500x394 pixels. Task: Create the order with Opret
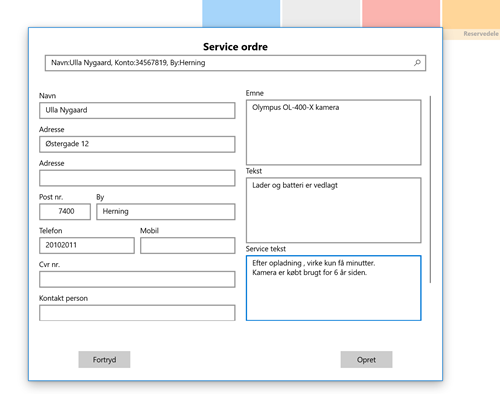(366, 360)
